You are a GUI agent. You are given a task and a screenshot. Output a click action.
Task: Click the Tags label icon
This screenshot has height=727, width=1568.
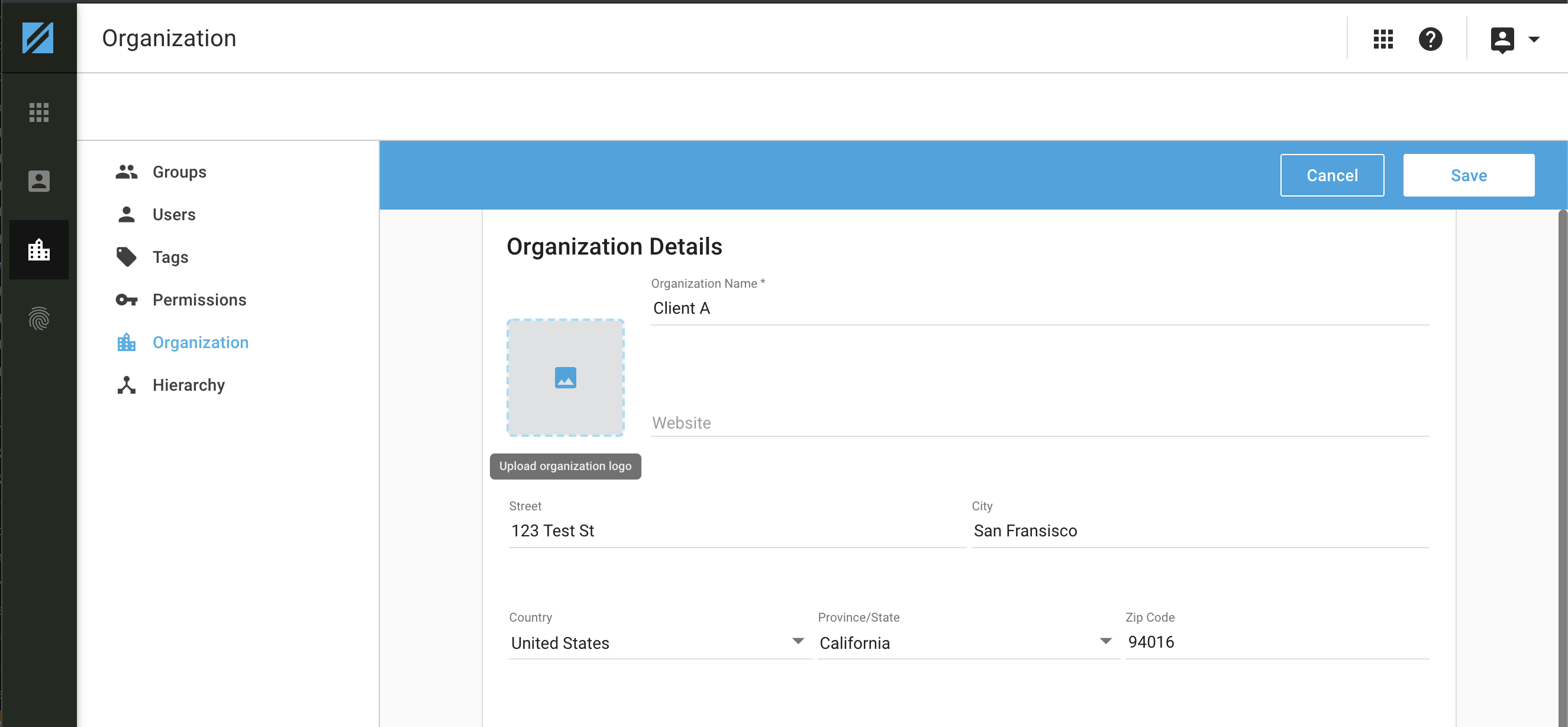click(127, 257)
